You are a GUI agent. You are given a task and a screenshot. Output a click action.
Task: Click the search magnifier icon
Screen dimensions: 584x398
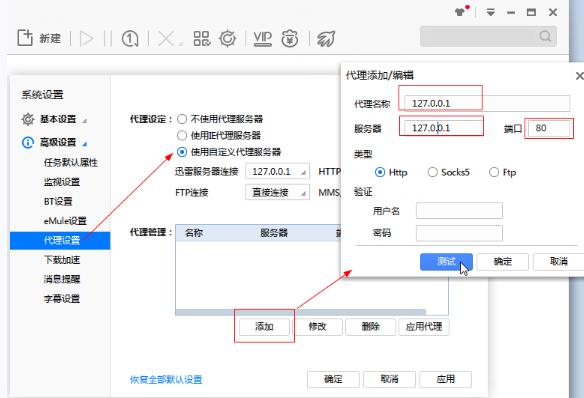(x=545, y=36)
